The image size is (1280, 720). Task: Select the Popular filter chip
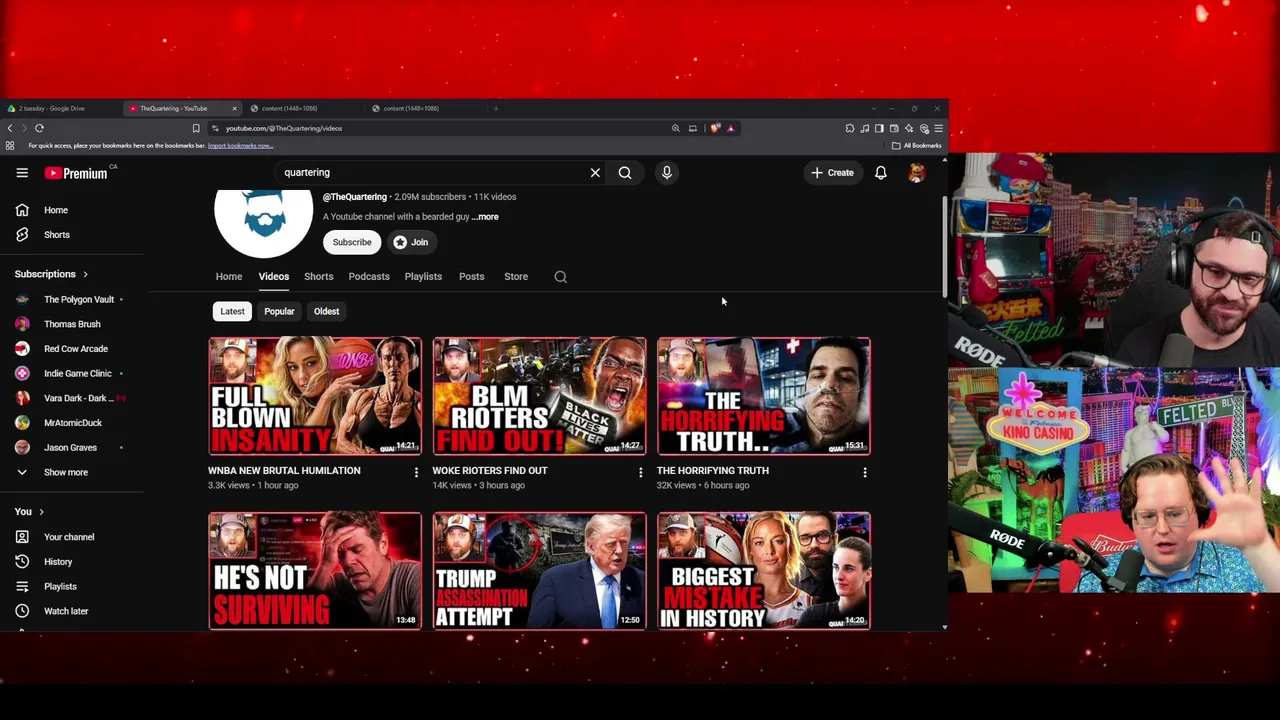click(279, 311)
